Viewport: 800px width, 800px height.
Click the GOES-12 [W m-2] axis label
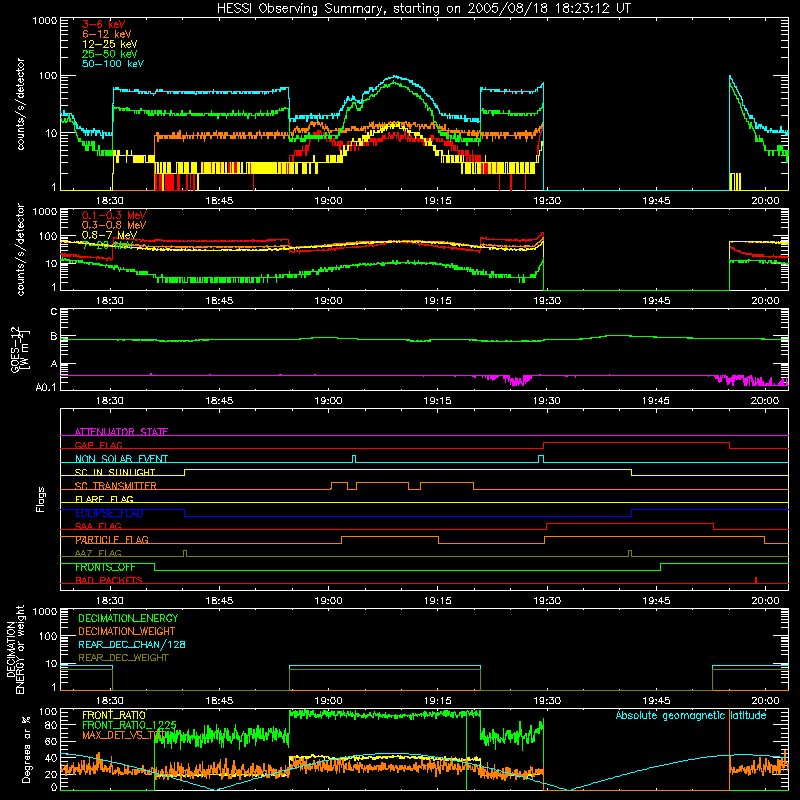(x=19, y=350)
